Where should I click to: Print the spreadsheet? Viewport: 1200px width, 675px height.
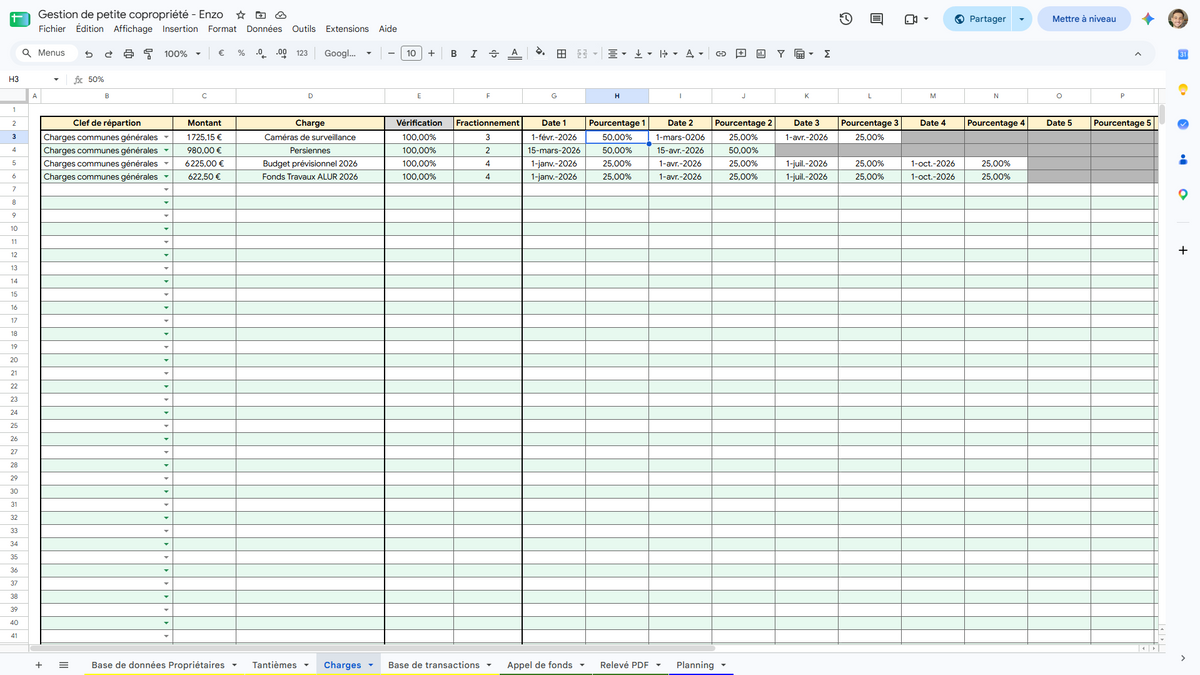point(128,53)
